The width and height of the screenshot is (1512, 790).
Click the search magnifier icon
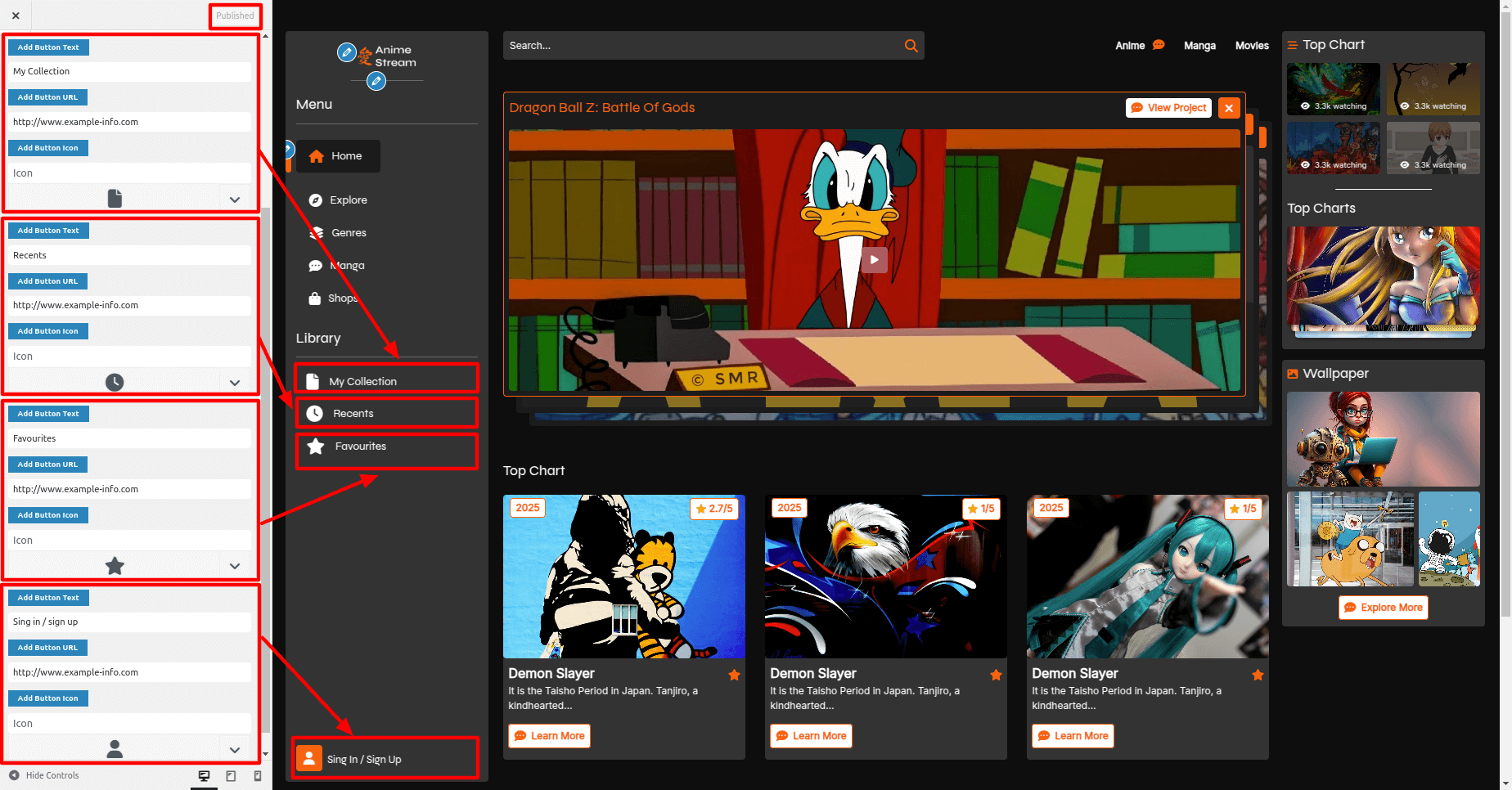[911, 46]
